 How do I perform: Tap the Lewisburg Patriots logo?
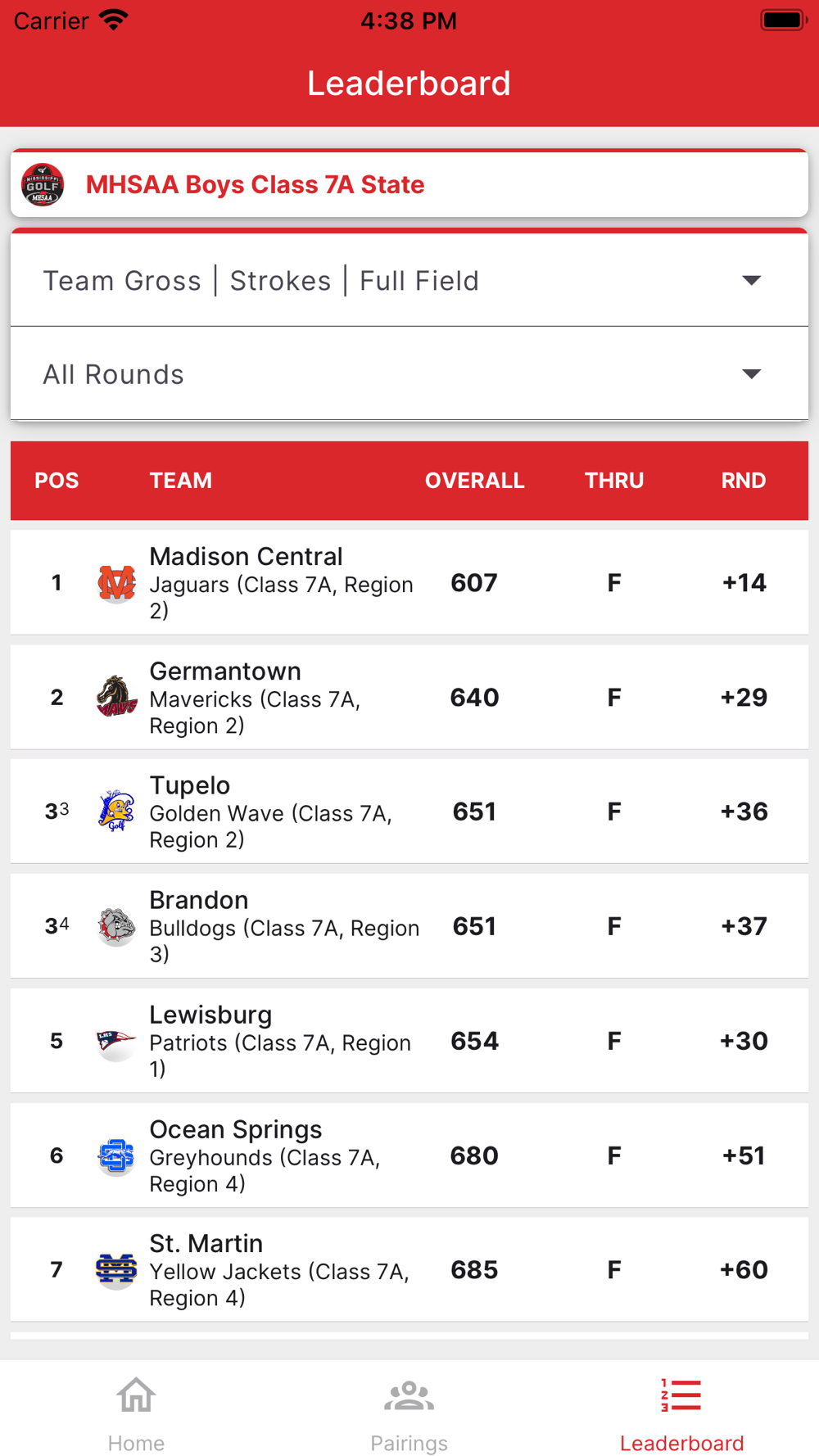(116, 1041)
